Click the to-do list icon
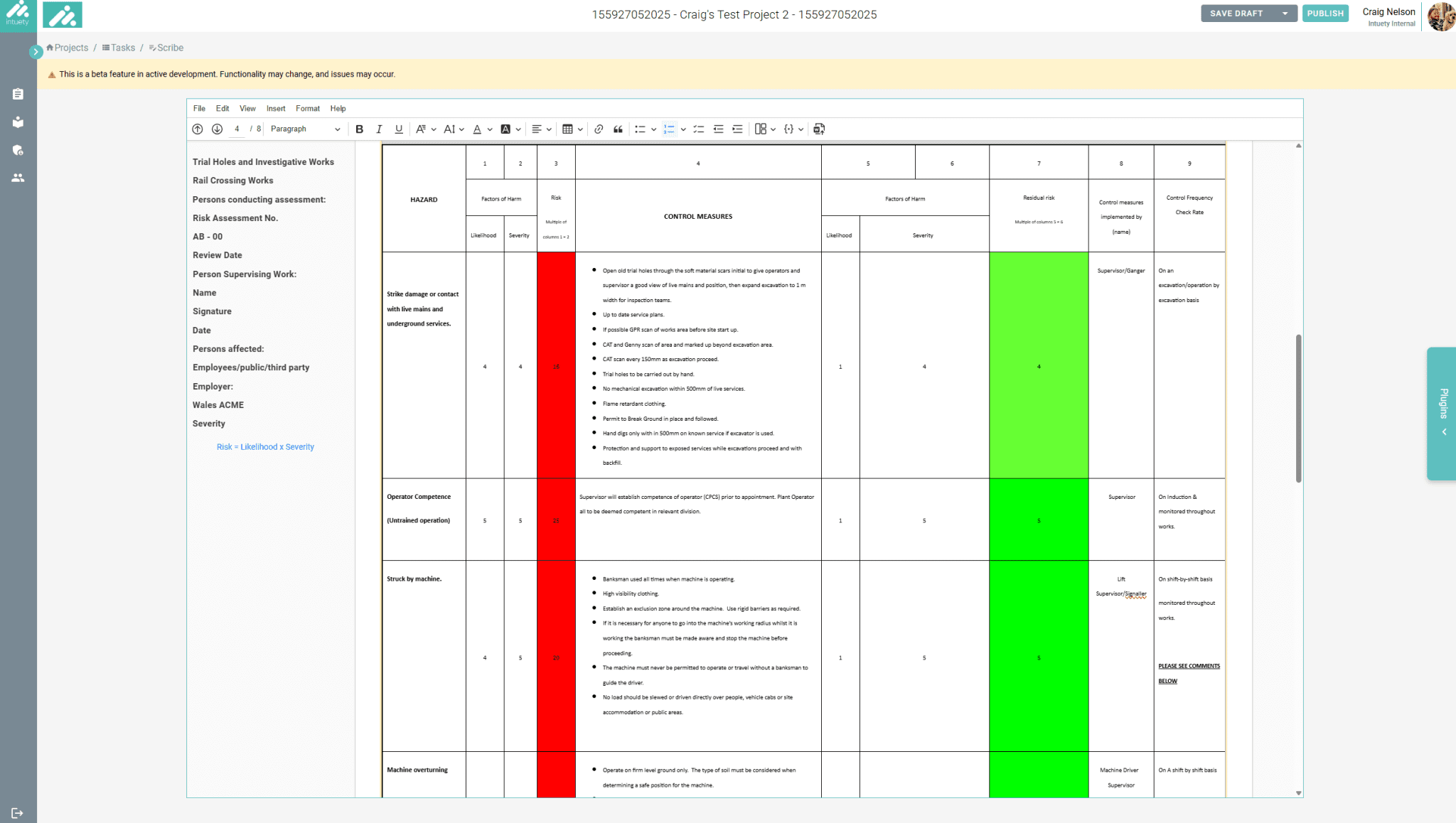The height and width of the screenshot is (823, 1456). 699,129
